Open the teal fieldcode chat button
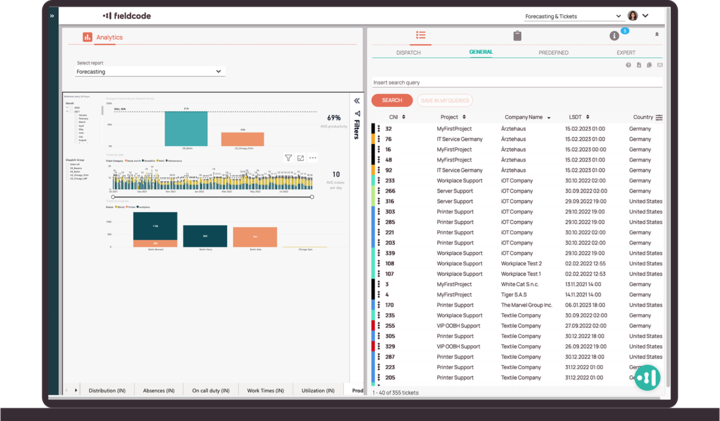Image resolution: width=720 pixels, height=421 pixels. [647, 378]
